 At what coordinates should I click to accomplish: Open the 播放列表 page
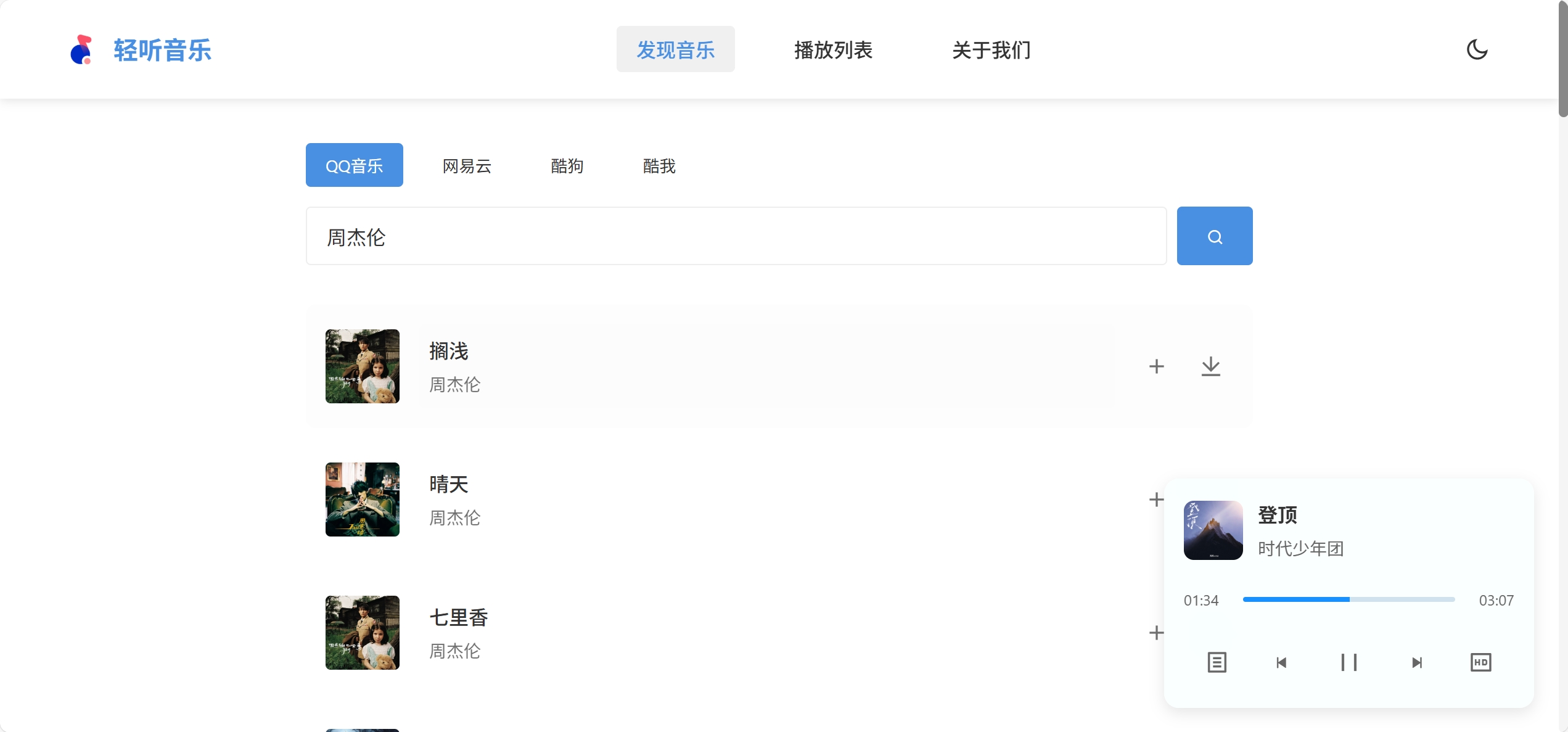833,49
